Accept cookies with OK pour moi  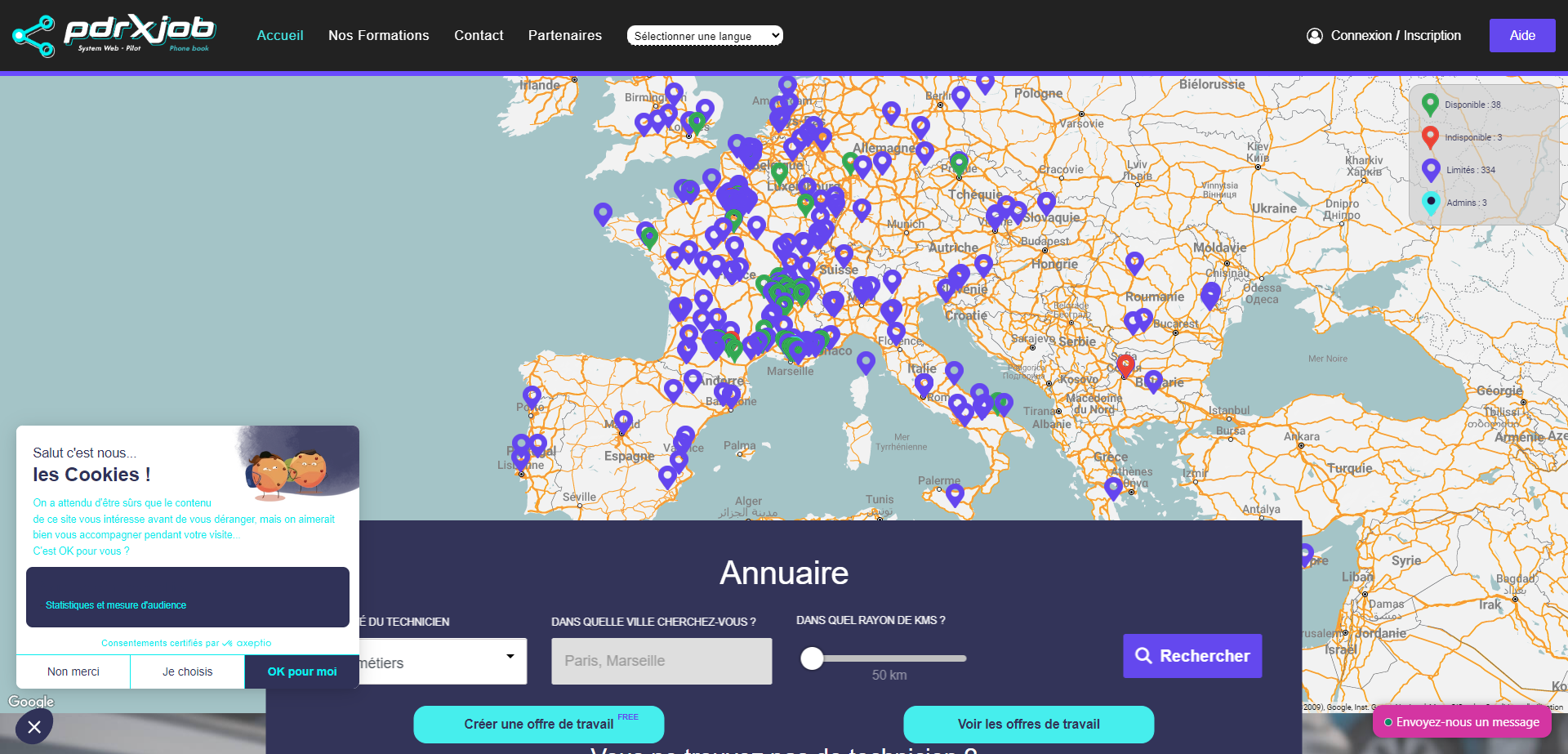pos(301,671)
